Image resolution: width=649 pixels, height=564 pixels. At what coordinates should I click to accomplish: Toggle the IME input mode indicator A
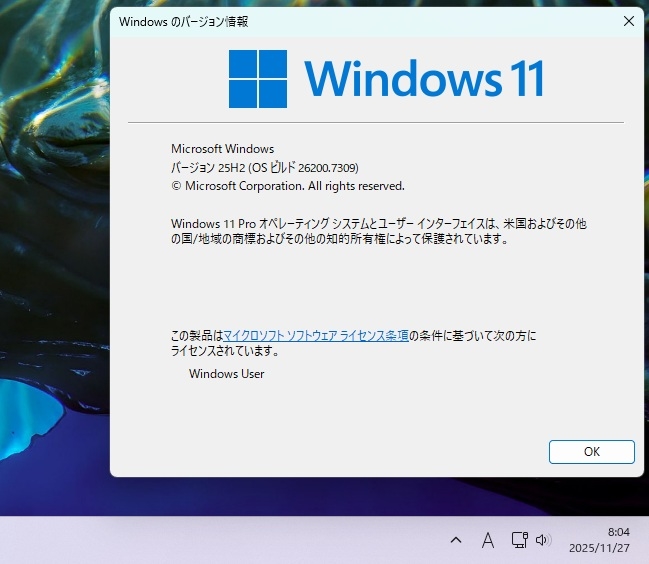488,540
